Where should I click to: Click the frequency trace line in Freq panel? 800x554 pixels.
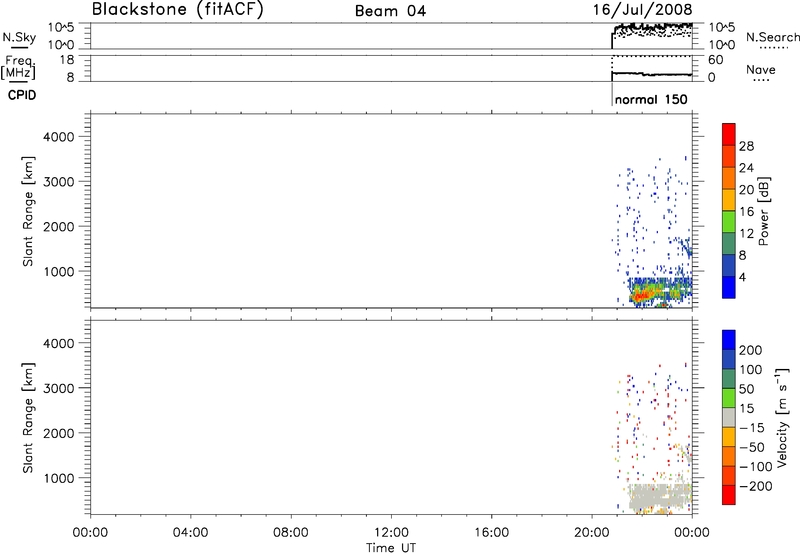[x=652, y=74]
